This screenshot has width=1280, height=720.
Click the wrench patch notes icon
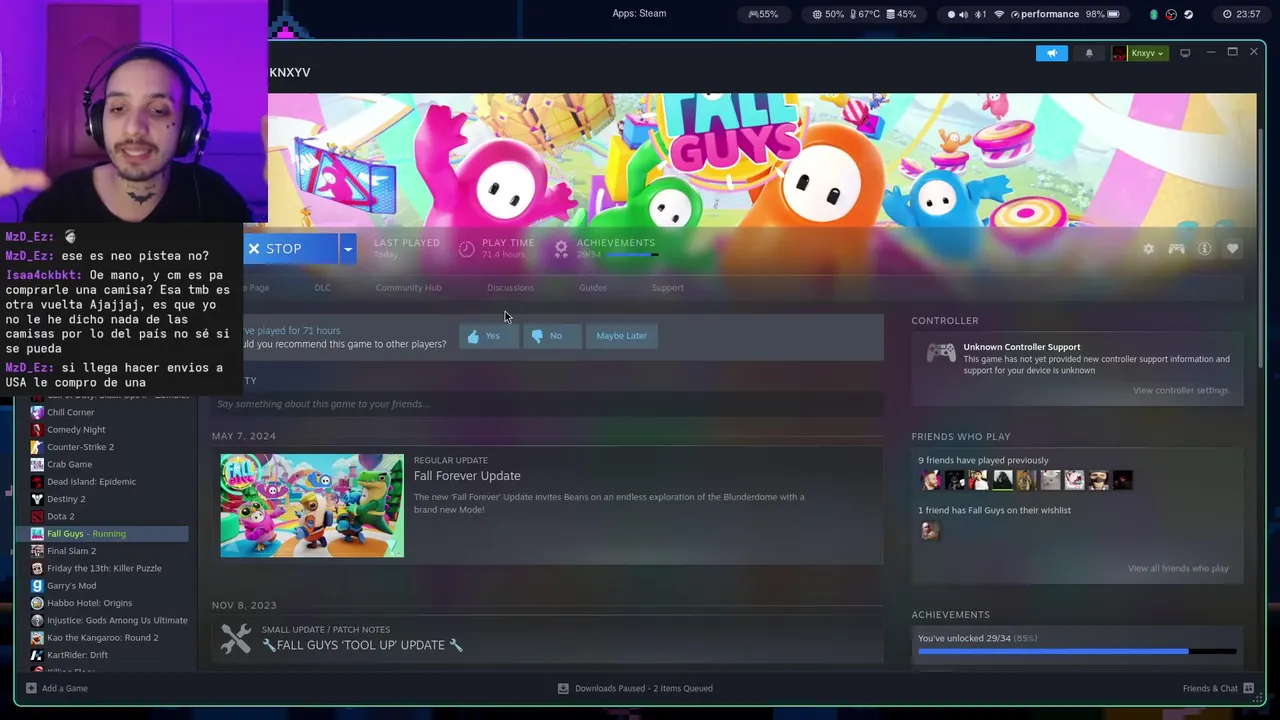(236, 638)
